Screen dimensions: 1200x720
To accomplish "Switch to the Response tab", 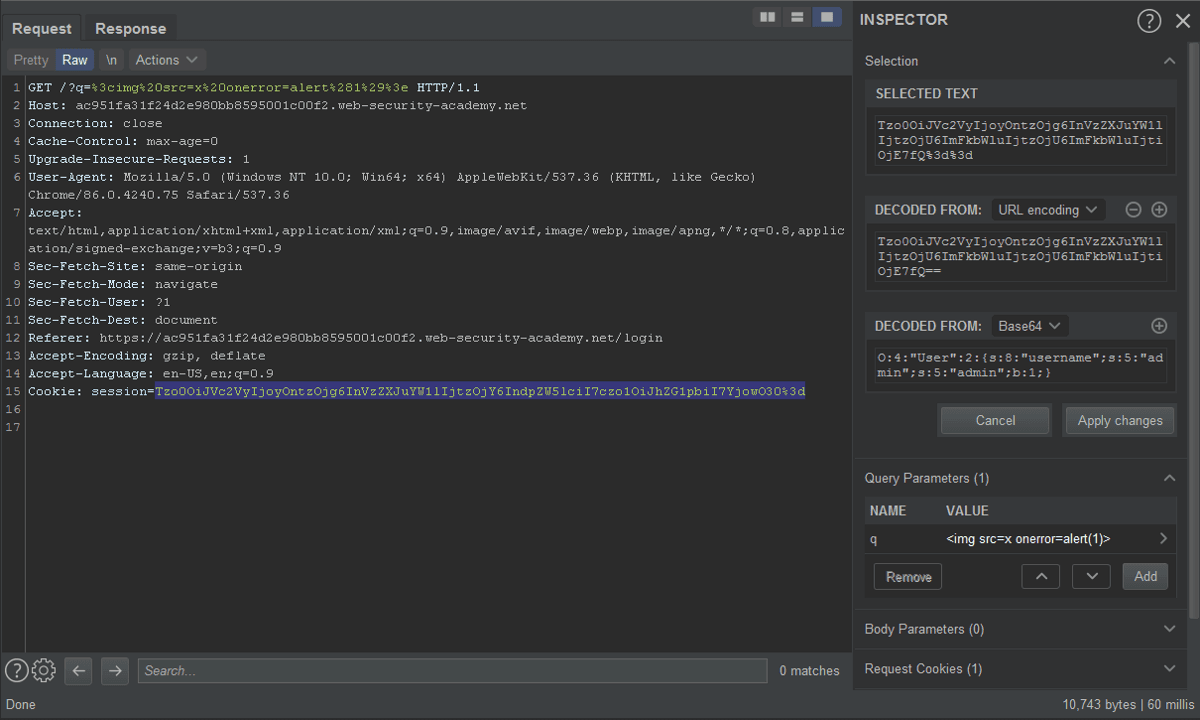I will (x=130, y=29).
